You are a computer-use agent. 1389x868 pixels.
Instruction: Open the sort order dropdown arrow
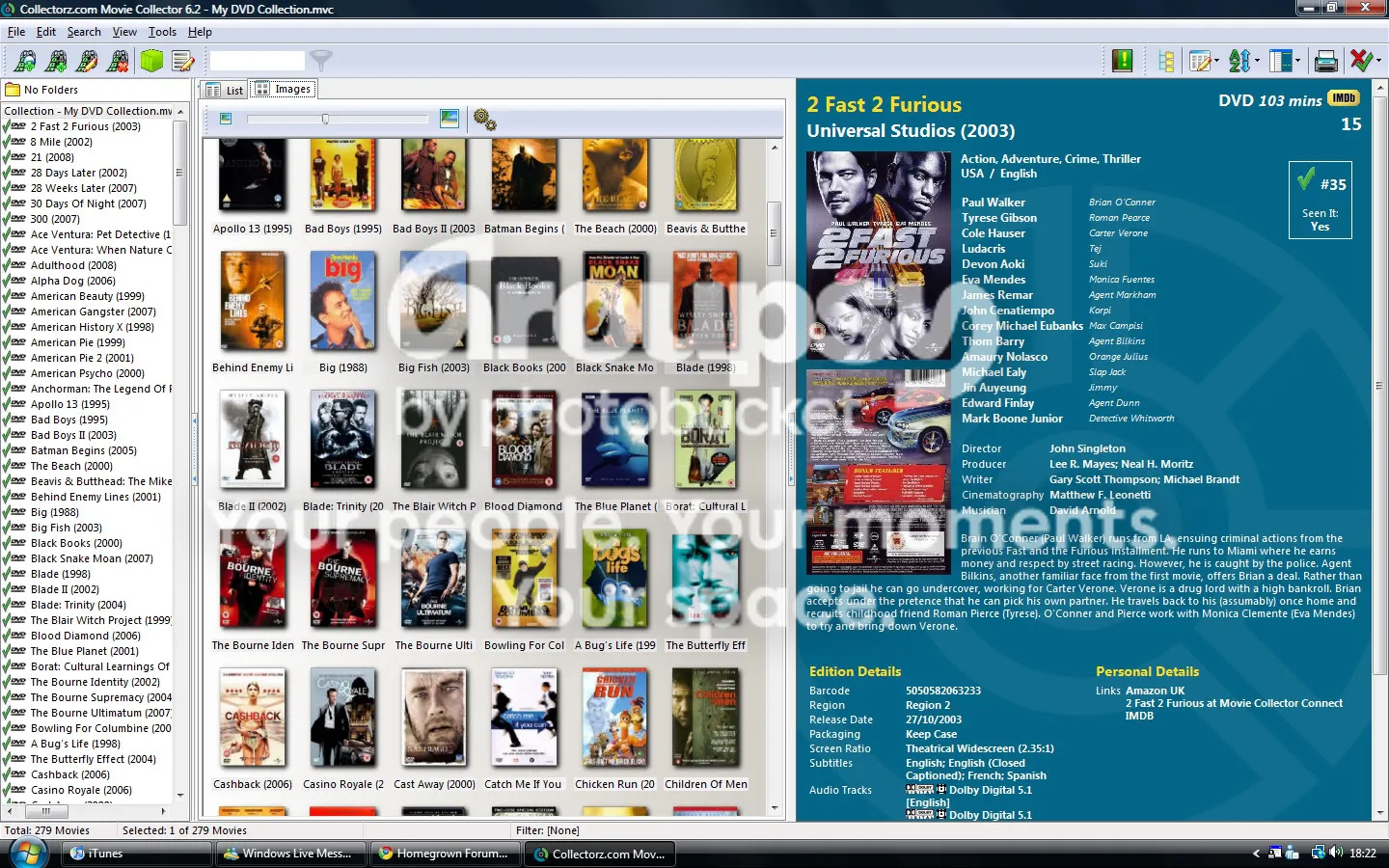(1257, 62)
